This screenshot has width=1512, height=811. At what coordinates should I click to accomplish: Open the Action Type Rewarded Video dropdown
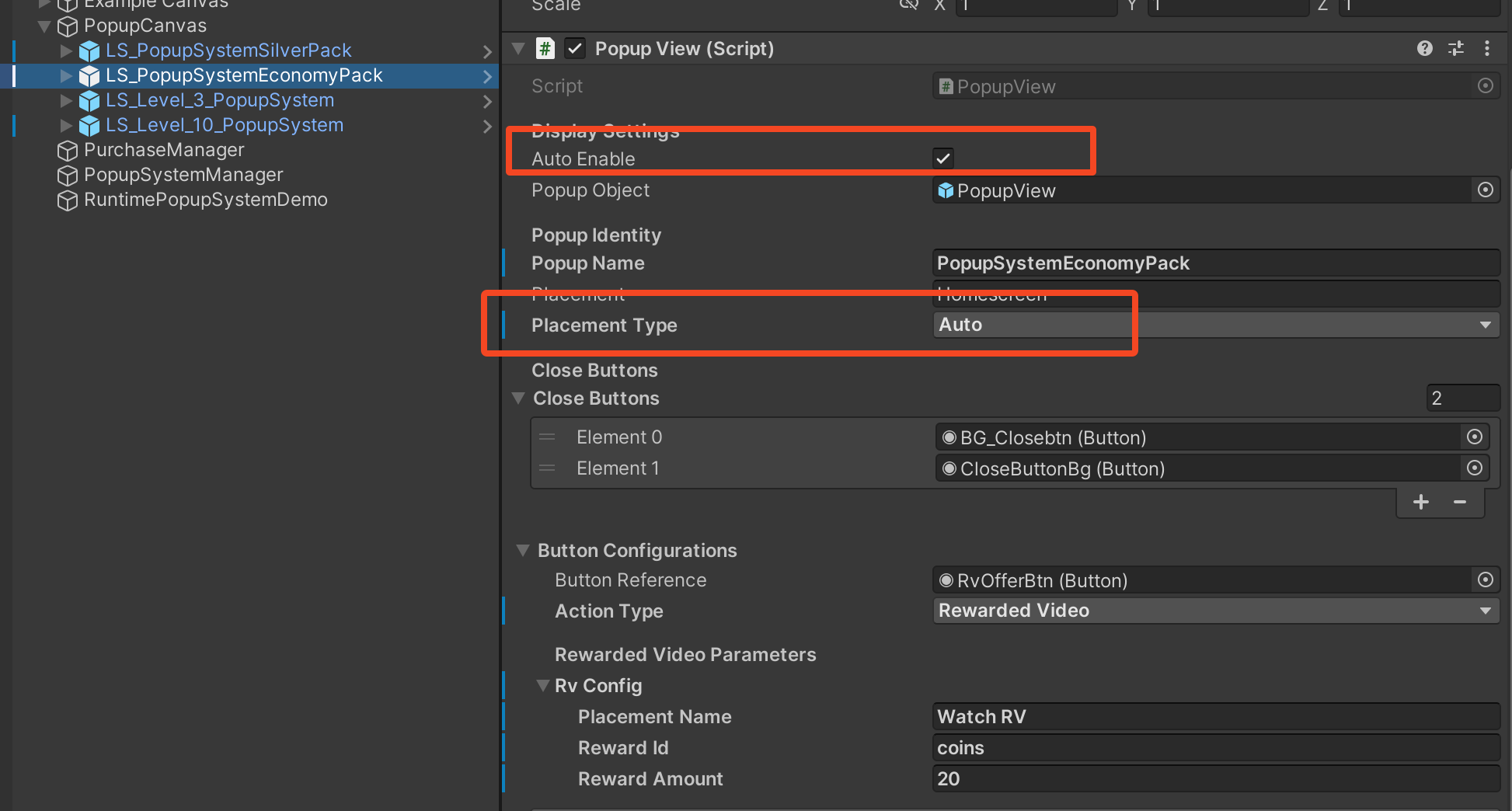(x=1215, y=611)
